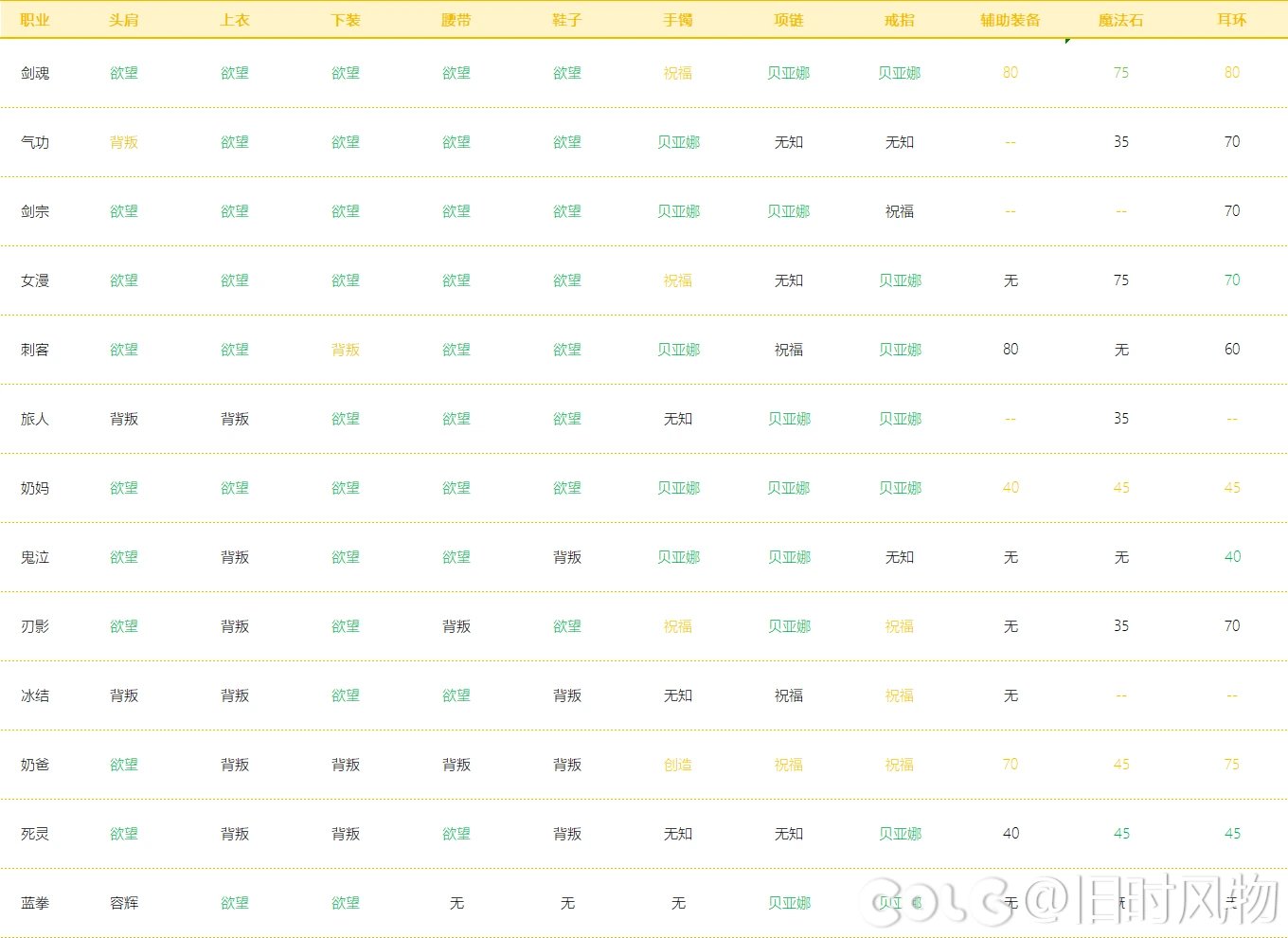Select the 腰带 背叛 cell for 刃影
The width and height of the screenshot is (1288, 938).
coord(456,626)
